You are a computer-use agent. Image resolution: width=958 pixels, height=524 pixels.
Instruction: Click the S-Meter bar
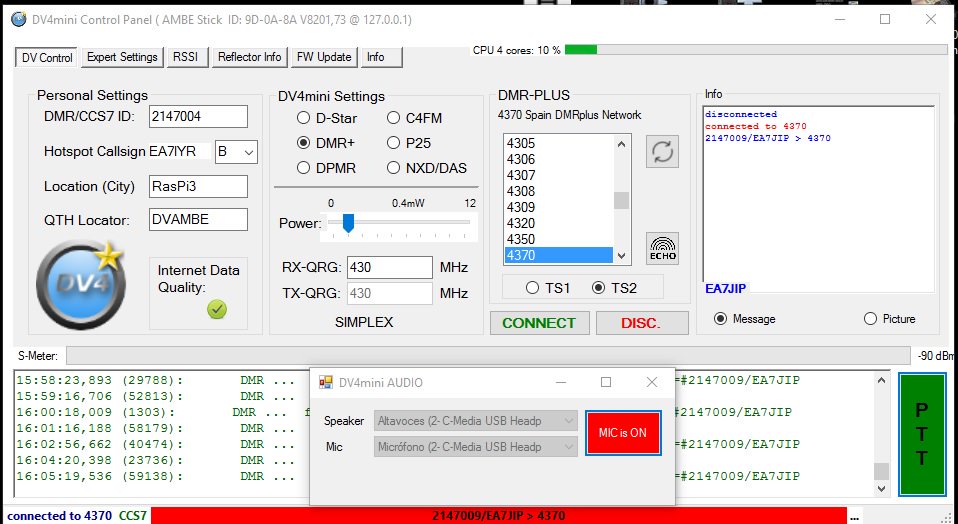pos(490,355)
